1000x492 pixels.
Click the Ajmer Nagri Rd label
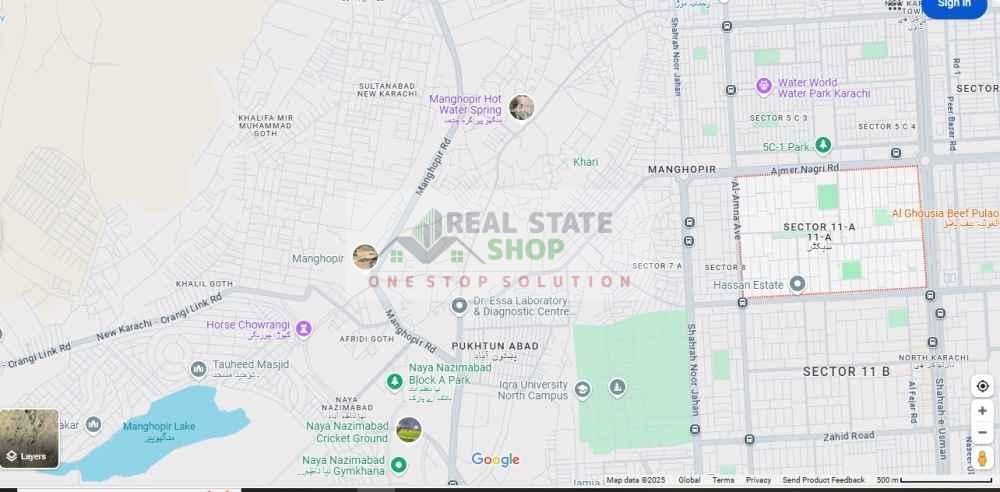(804, 170)
